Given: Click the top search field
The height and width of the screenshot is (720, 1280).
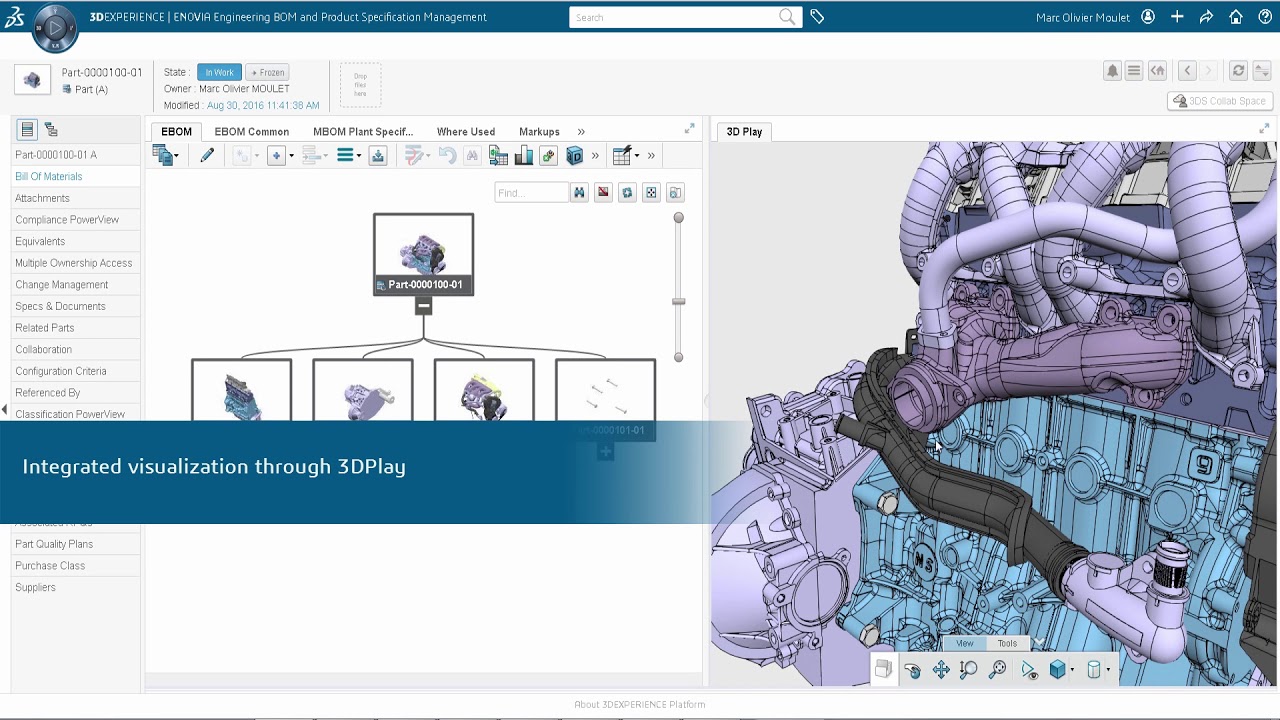Looking at the screenshot, I should coord(685,17).
